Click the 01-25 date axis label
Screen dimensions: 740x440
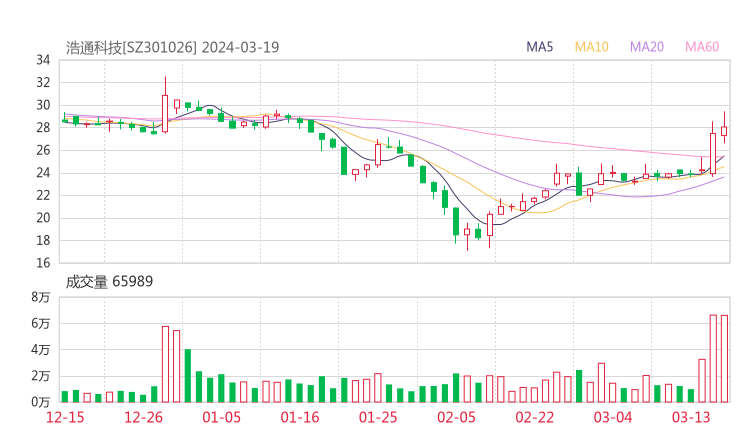(378, 417)
